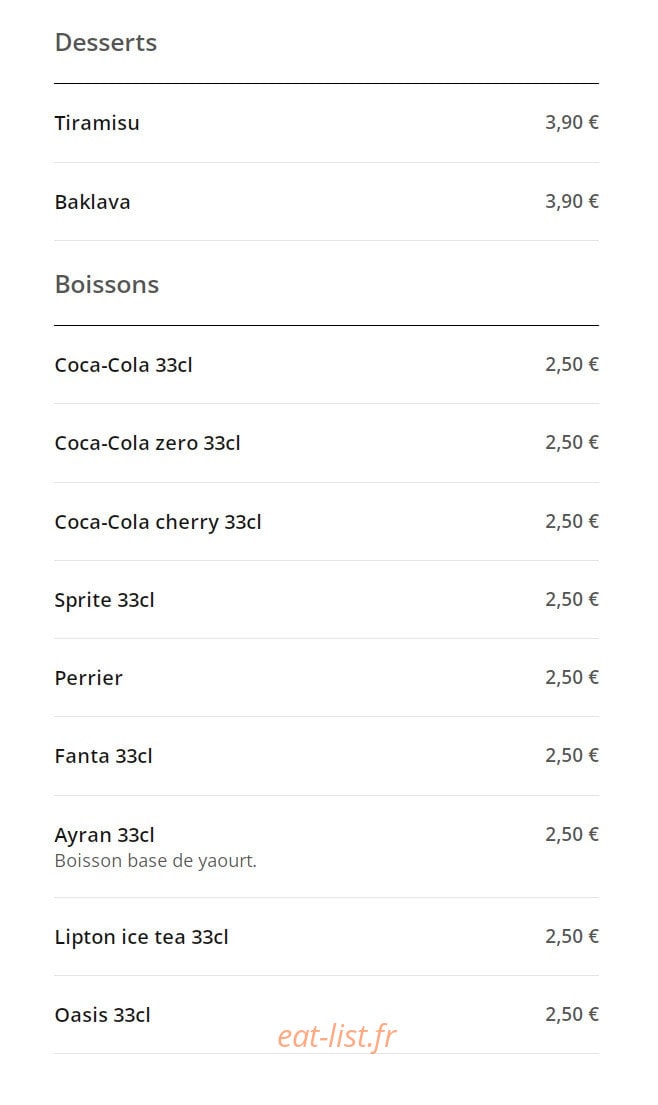Click the Perrier price 2,50 €
Screen dimensions: 658x1105
(571, 677)
